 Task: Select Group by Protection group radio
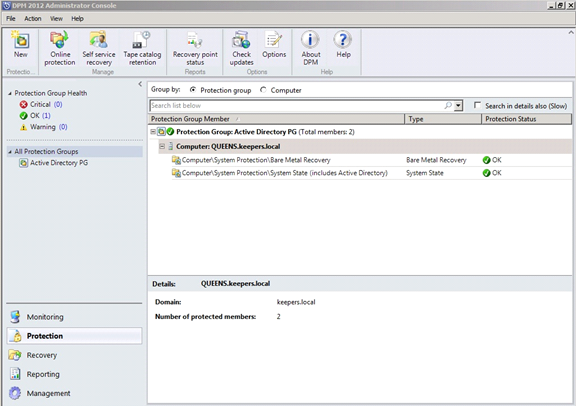[x=193, y=90]
